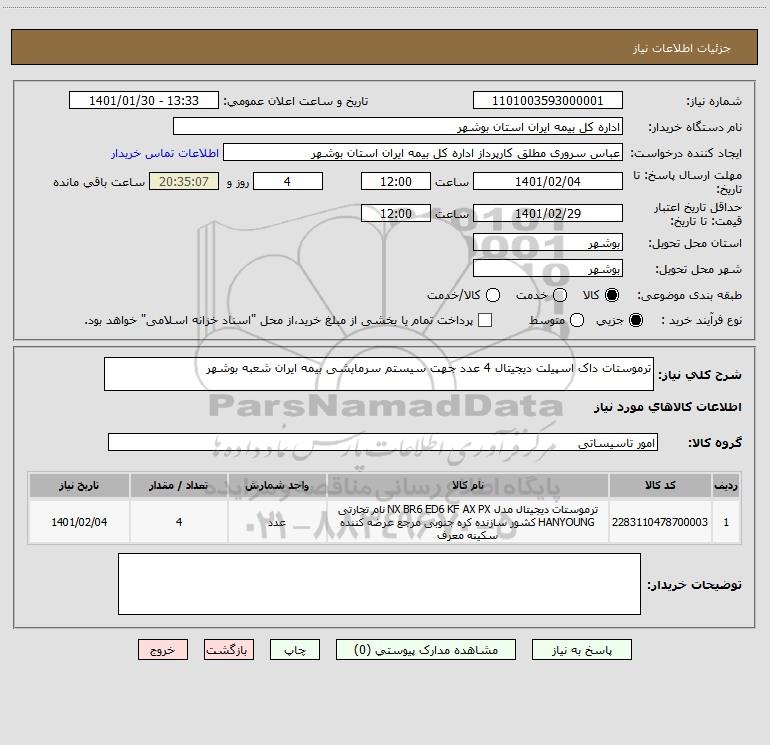Click the گروه کالا امور تاسیساتی field

[383, 442]
